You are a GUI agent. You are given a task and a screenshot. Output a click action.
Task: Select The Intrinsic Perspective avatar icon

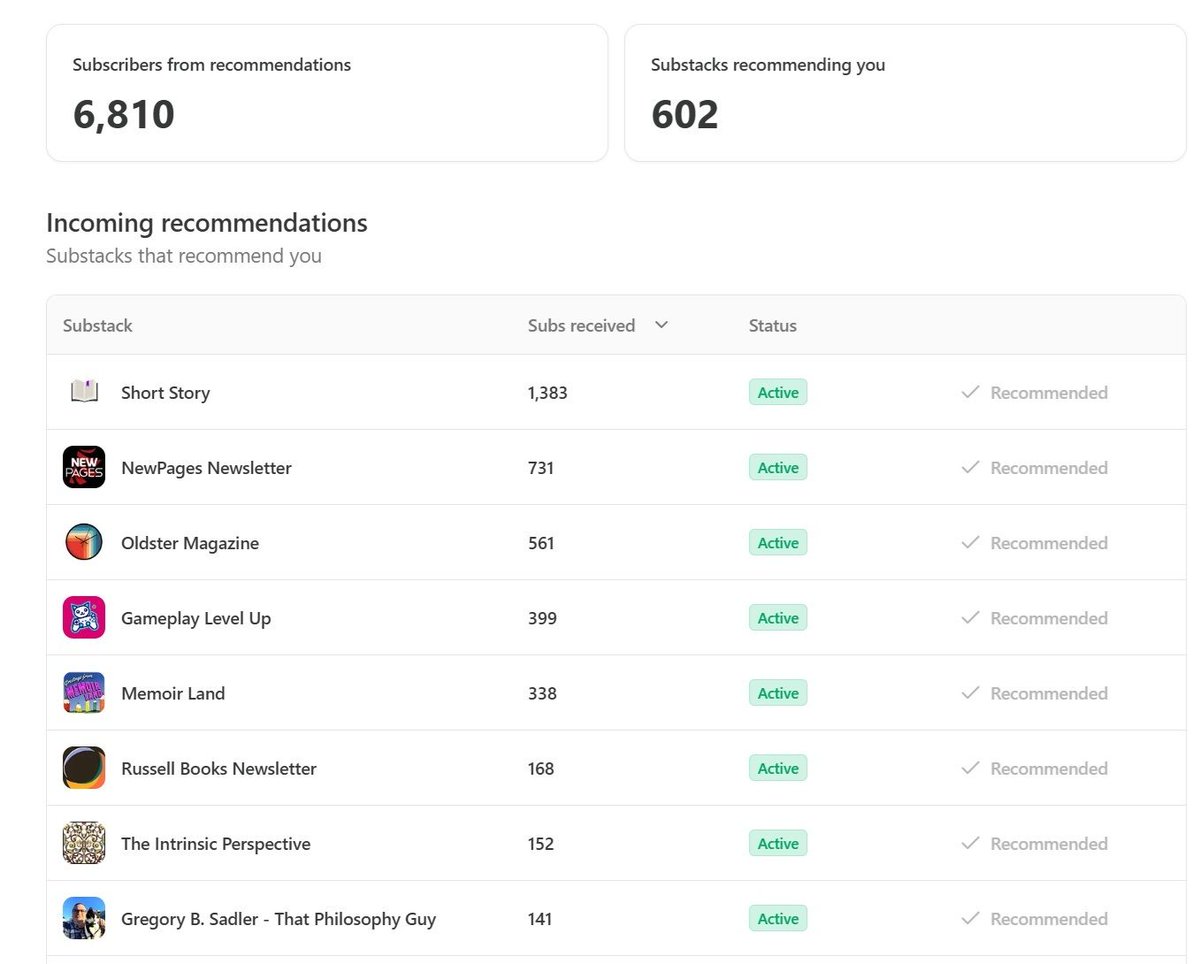[x=84, y=843]
